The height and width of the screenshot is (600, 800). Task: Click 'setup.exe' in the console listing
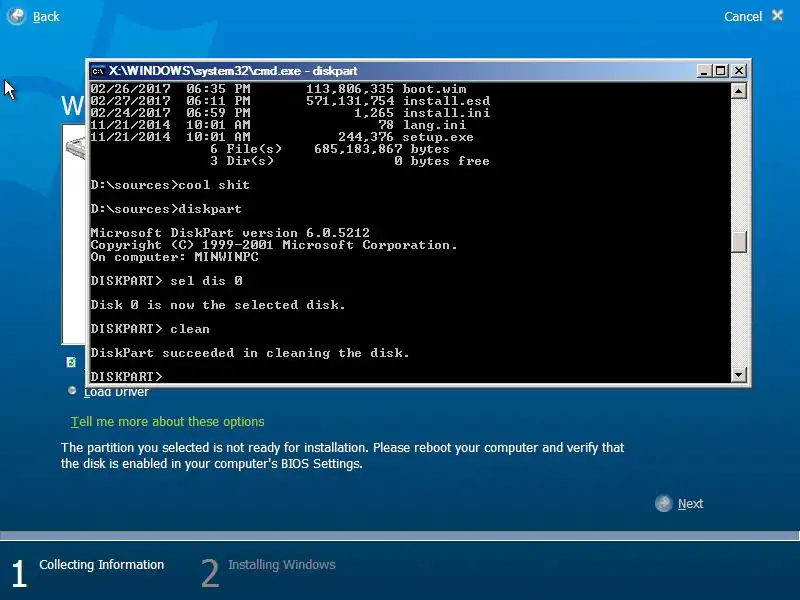click(x=438, y=137)
